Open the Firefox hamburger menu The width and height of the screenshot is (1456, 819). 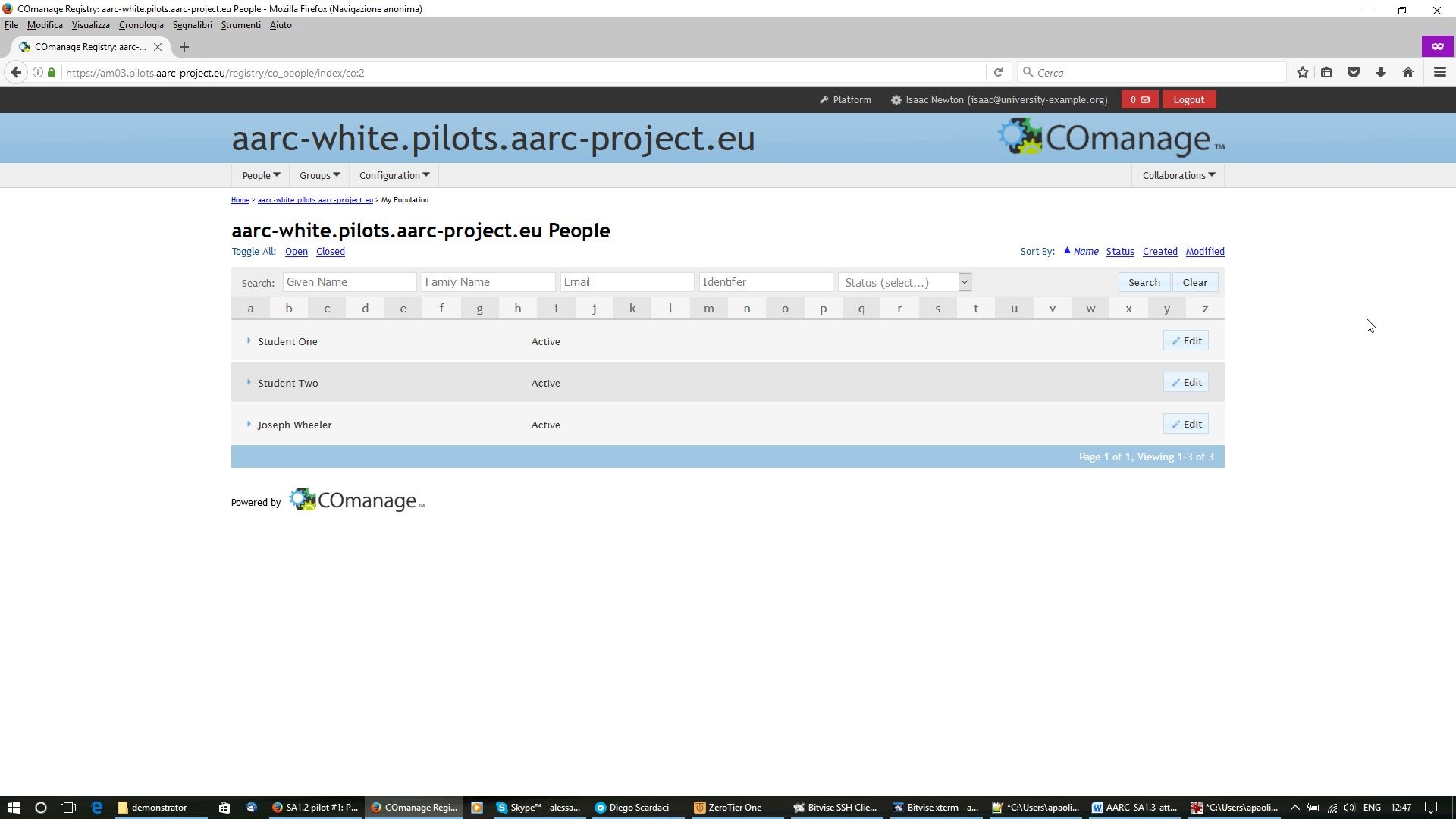click(x=1439, y=73)
